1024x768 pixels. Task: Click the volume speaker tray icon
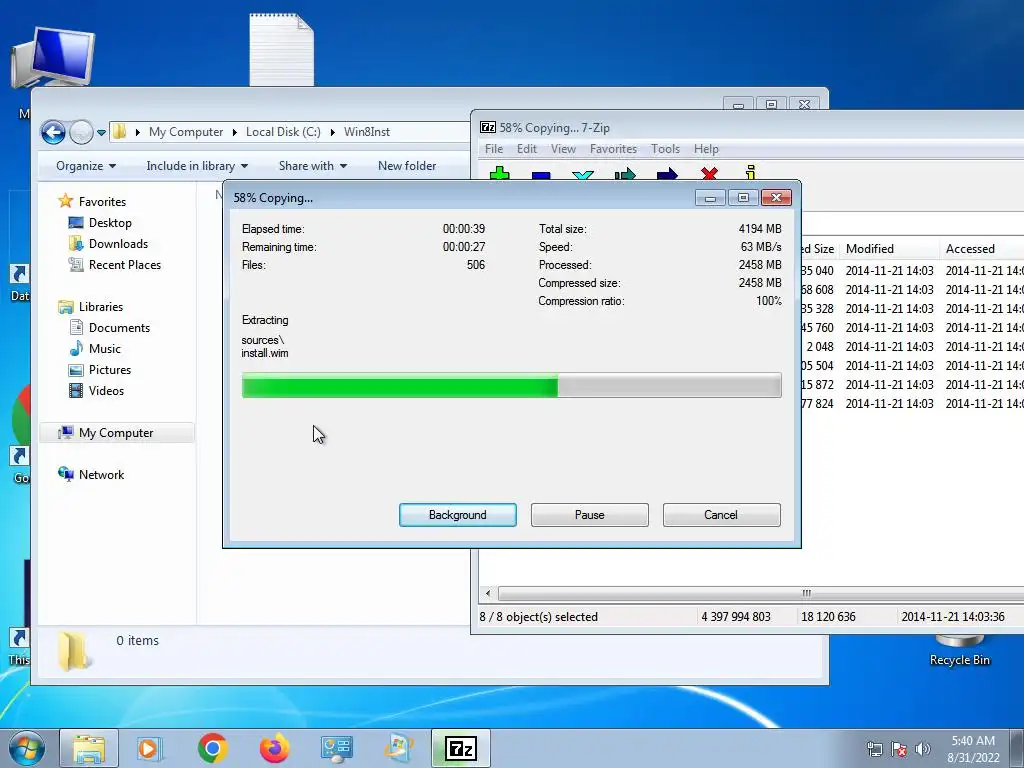[922, 749]
